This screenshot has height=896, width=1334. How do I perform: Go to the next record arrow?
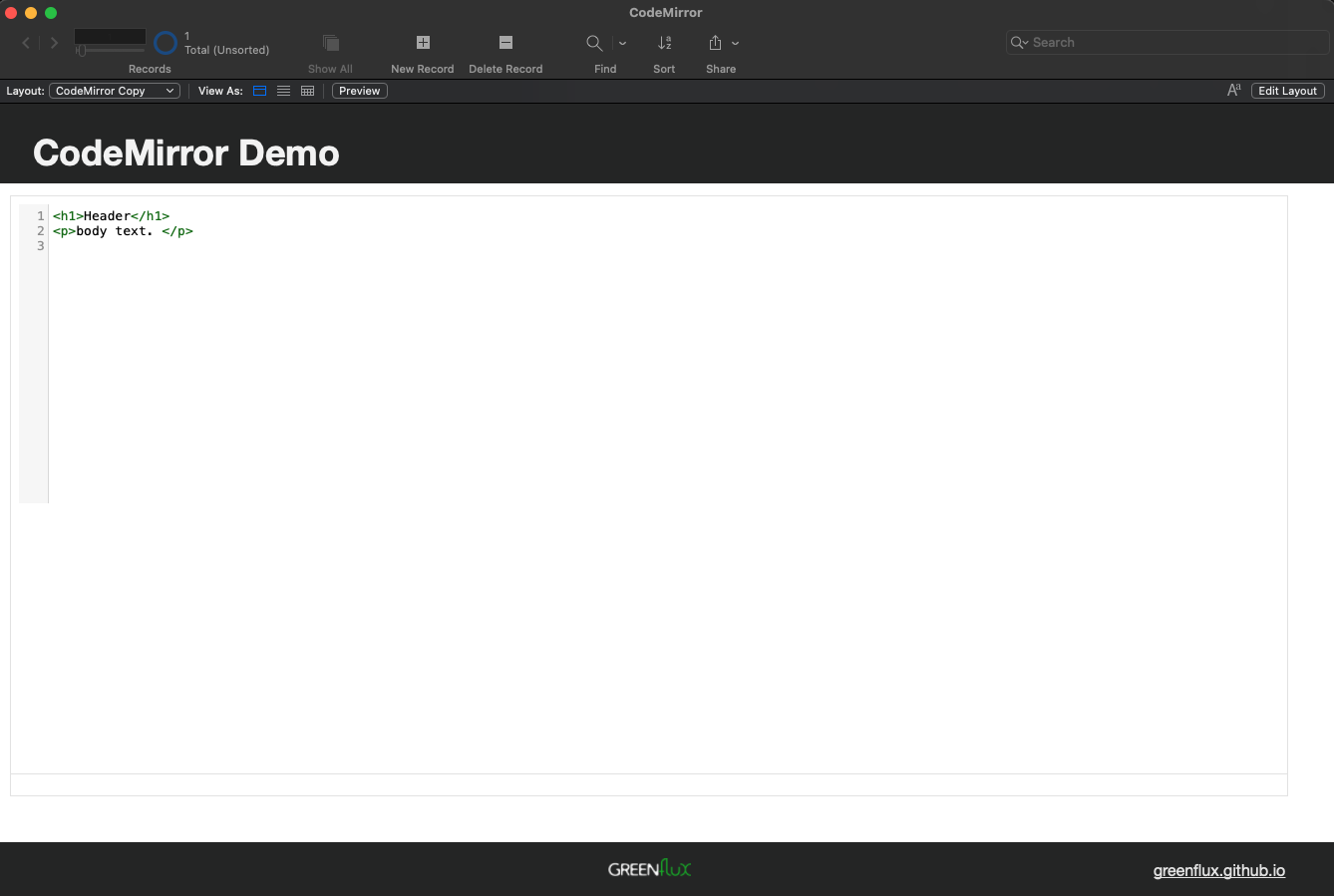pyautogui.click(x=54, y=43)
